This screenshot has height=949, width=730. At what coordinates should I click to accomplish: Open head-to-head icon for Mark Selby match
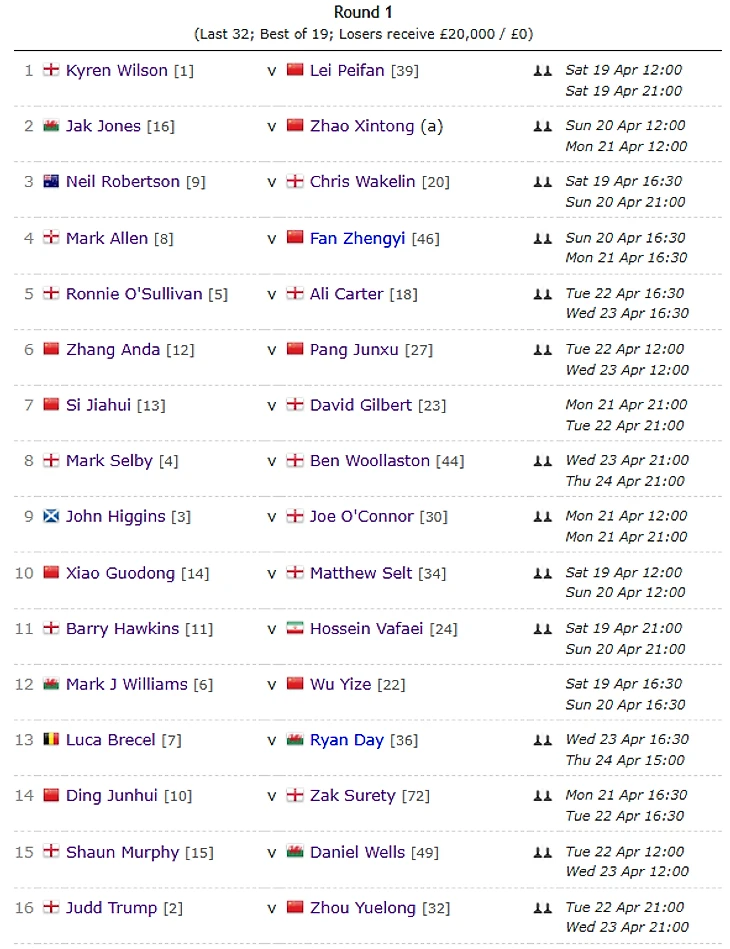click(x=542, y=461)
